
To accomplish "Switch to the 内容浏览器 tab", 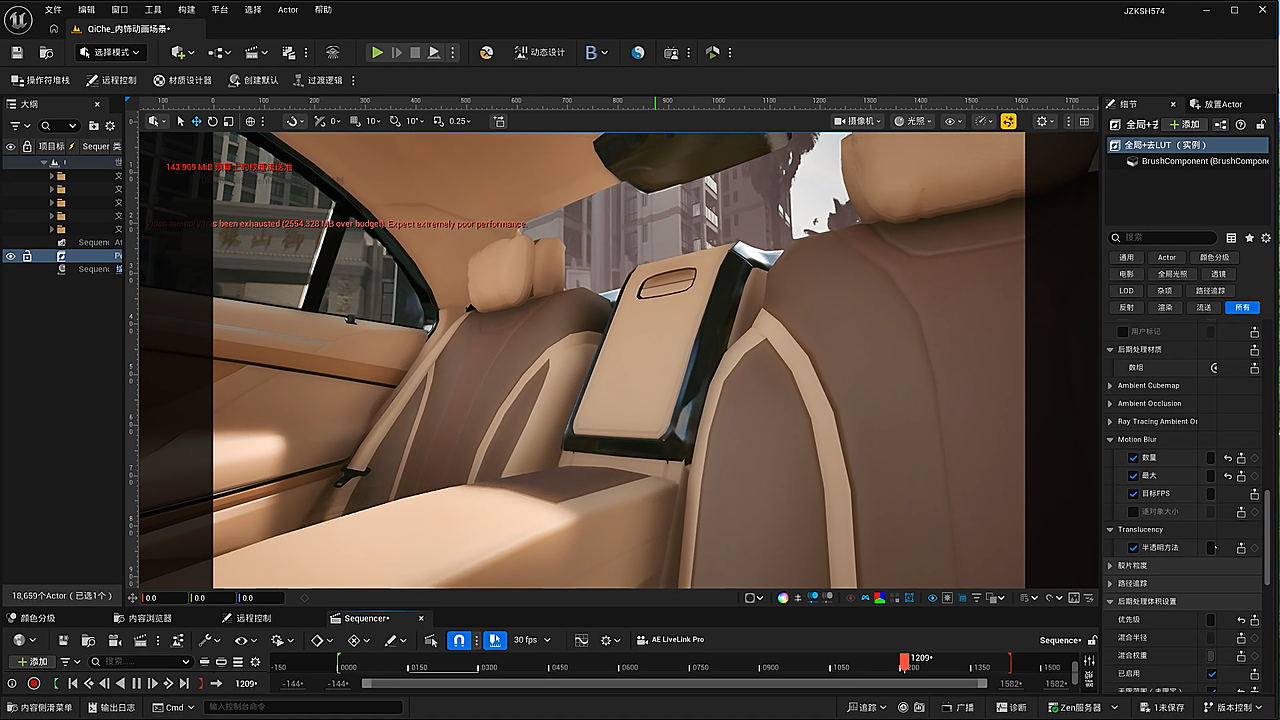I will [x=143, y=618].
